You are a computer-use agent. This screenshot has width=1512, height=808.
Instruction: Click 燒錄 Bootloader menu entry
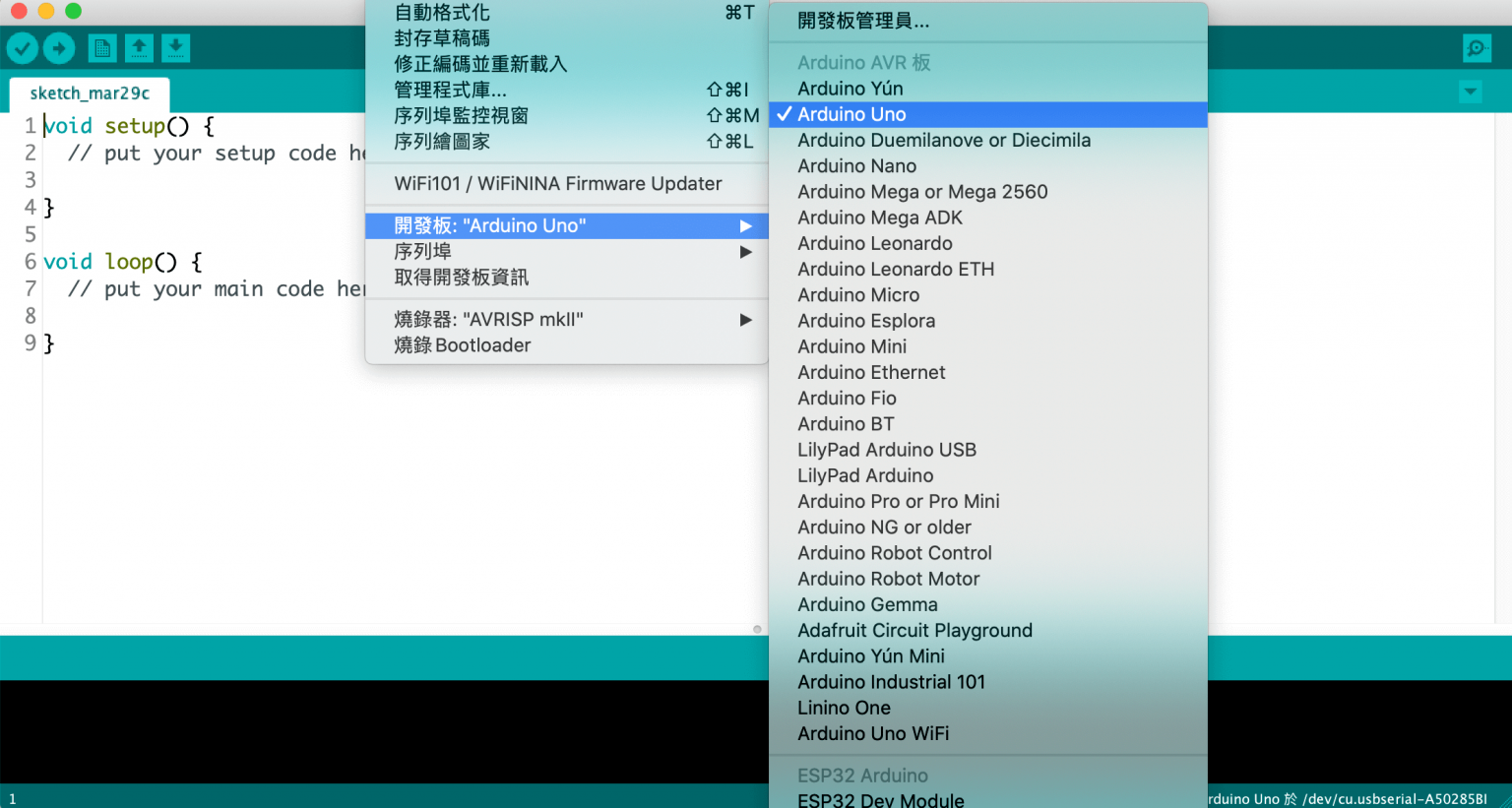click(462, 345)
